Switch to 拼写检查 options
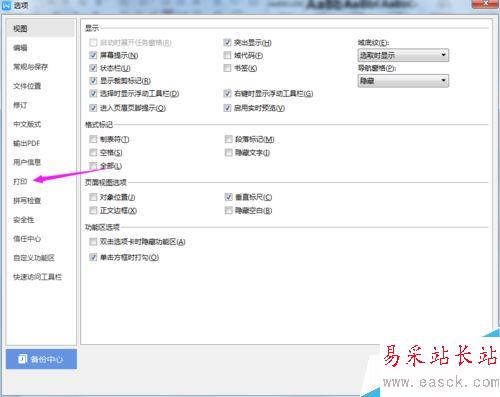 (x=27, y=201)
